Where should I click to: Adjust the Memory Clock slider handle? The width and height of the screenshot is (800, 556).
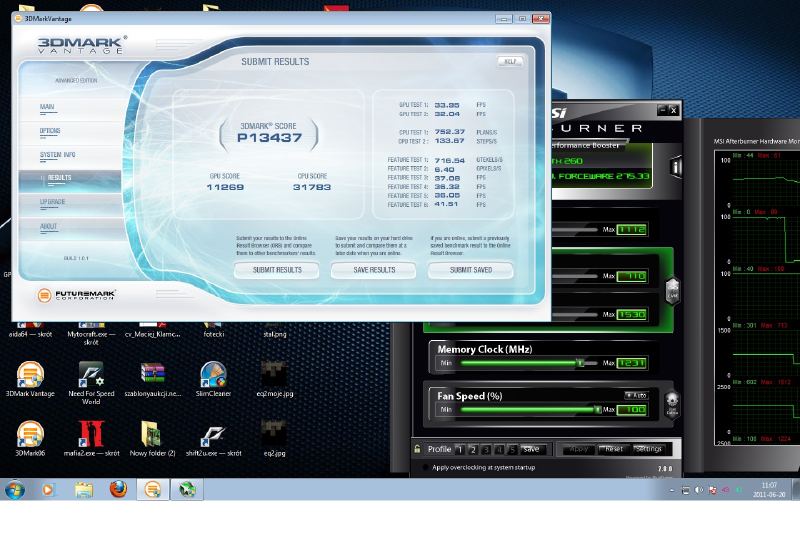[580, 363]
